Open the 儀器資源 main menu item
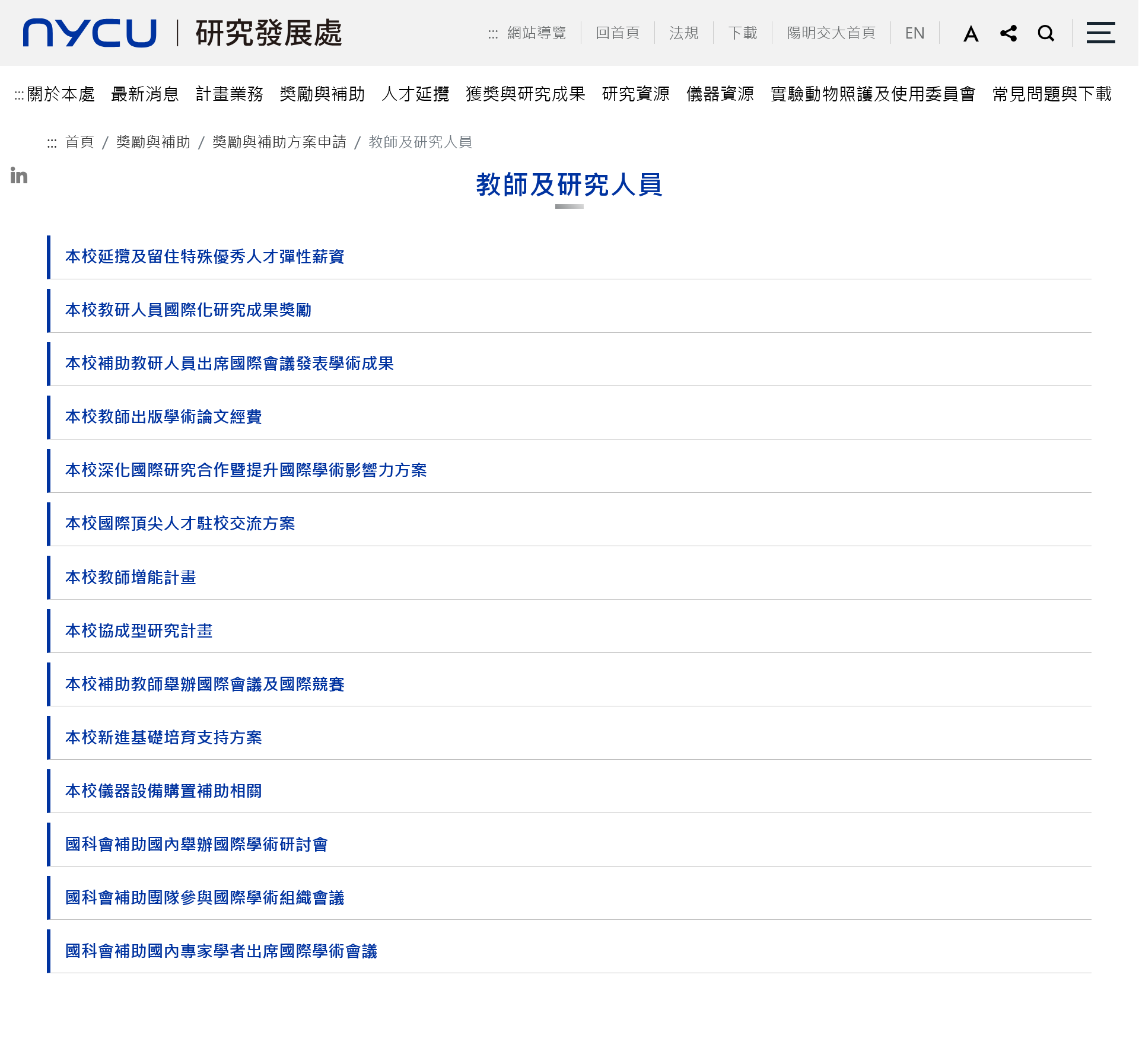The height and width of the screenshot is (1064, 1139). point(720,94)
